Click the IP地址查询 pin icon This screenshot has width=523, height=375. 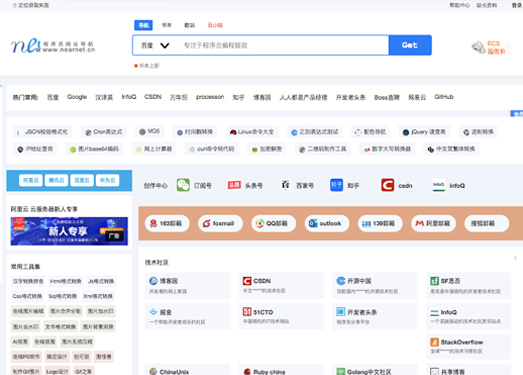(20, 149)
